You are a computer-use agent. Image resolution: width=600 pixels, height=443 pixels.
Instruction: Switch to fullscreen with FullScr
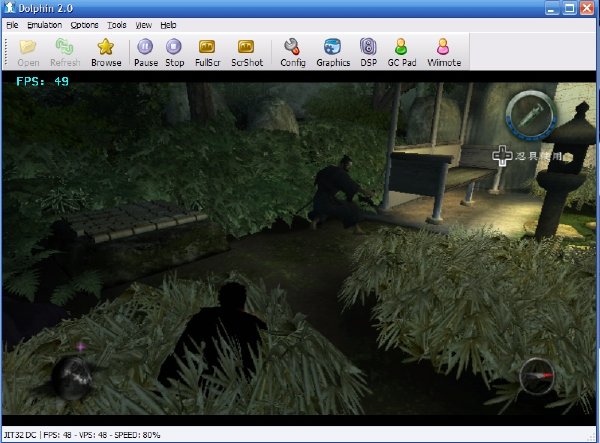click(x=207, y=52)
